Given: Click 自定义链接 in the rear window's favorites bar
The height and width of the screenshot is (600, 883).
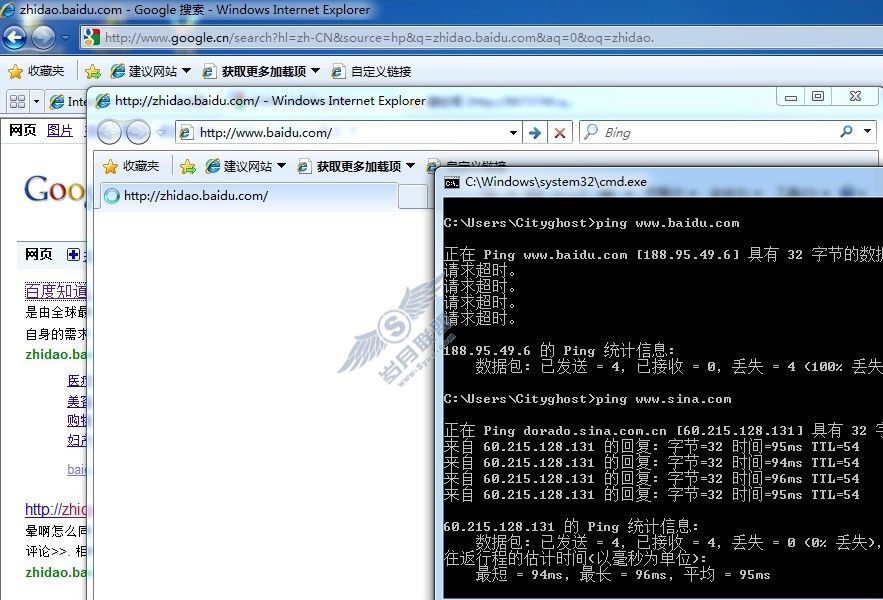Looking at the screenshot, I should (x=372, y=72).
